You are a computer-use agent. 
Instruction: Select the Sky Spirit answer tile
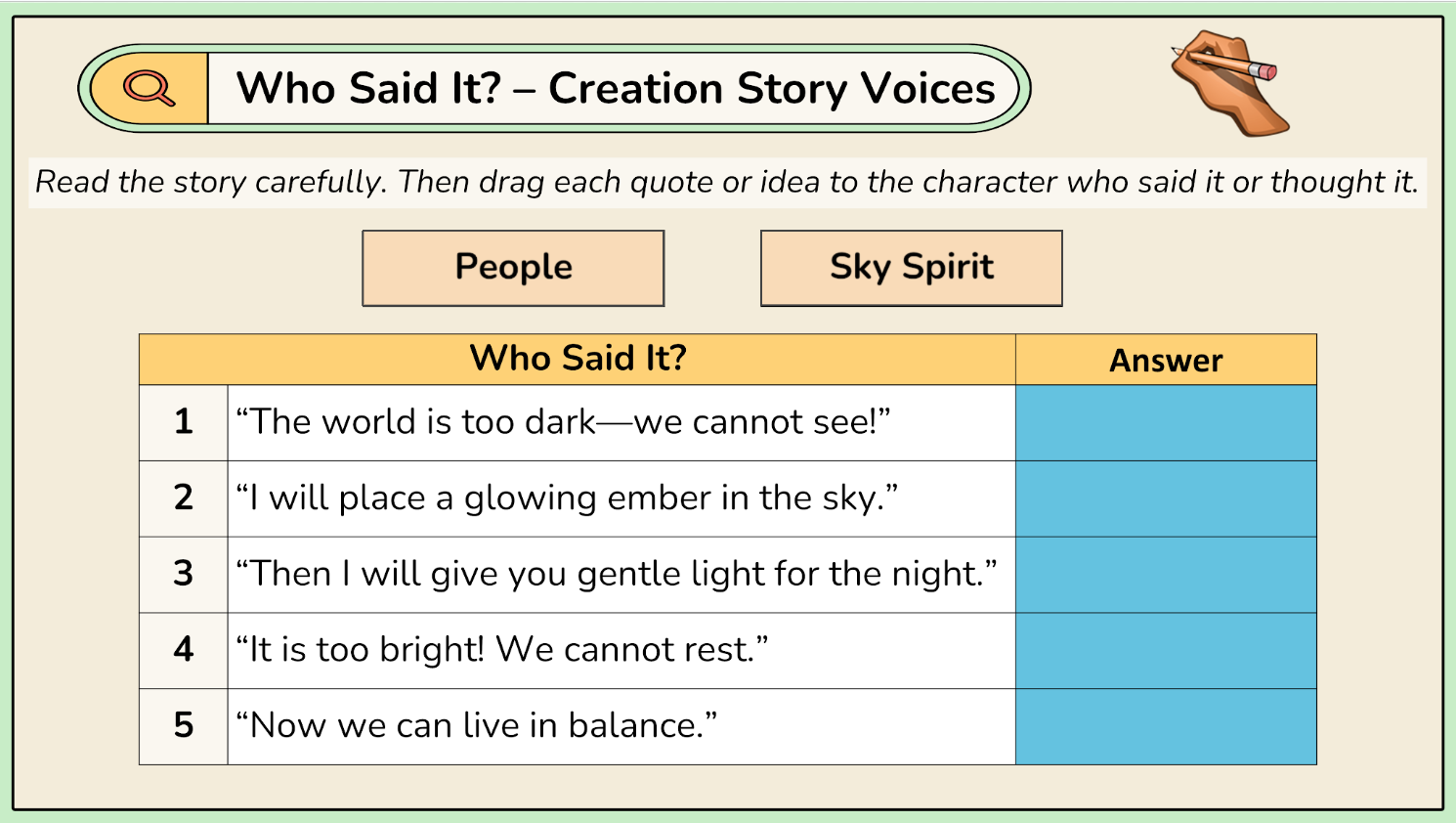[911, 268]
